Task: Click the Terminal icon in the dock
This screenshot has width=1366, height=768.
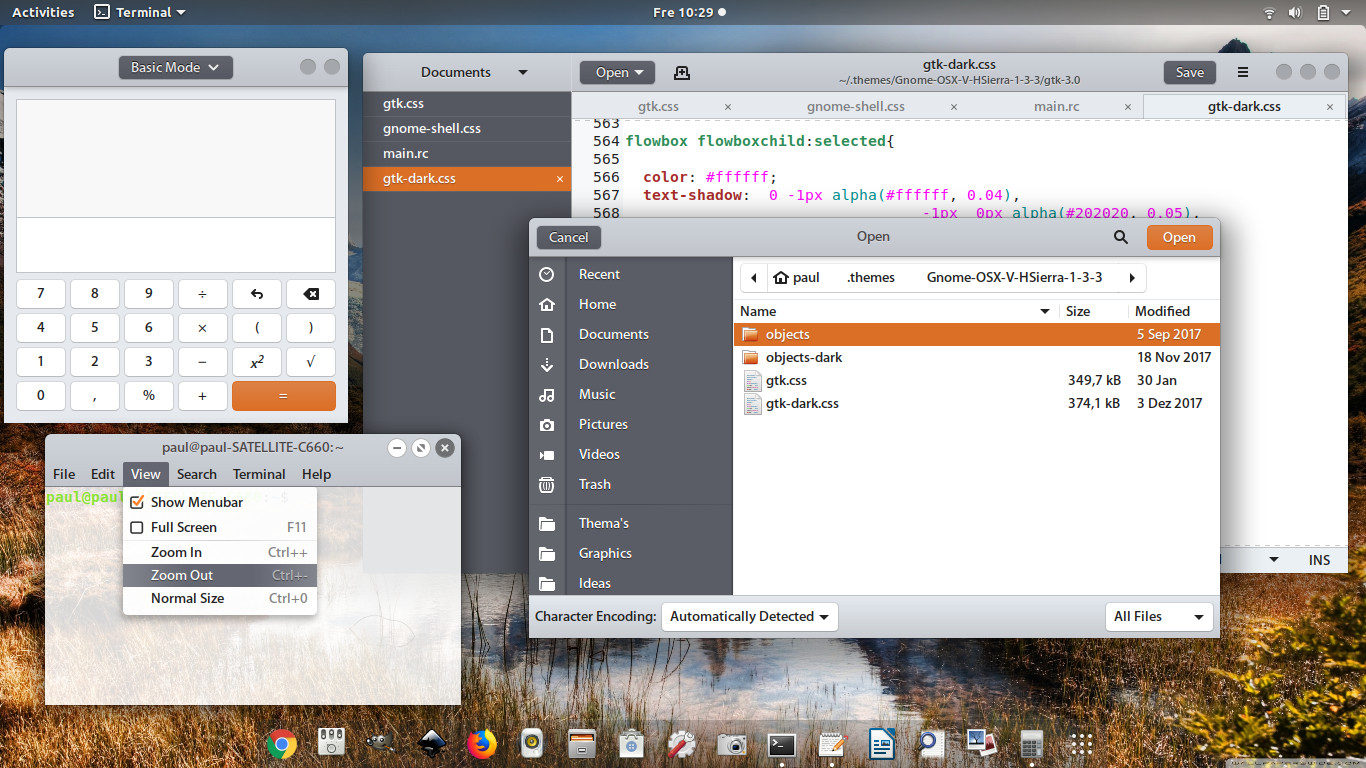Action: tap(781, 744)
